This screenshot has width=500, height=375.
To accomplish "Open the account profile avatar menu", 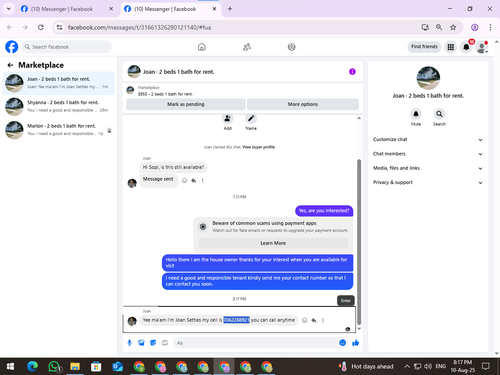I will (x=482, y=47).
